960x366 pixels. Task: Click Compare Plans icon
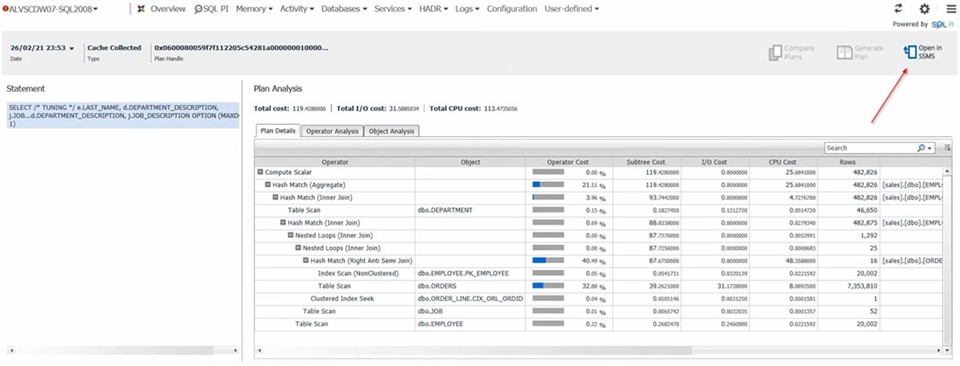pyautogui.click(x=775, y=53)
